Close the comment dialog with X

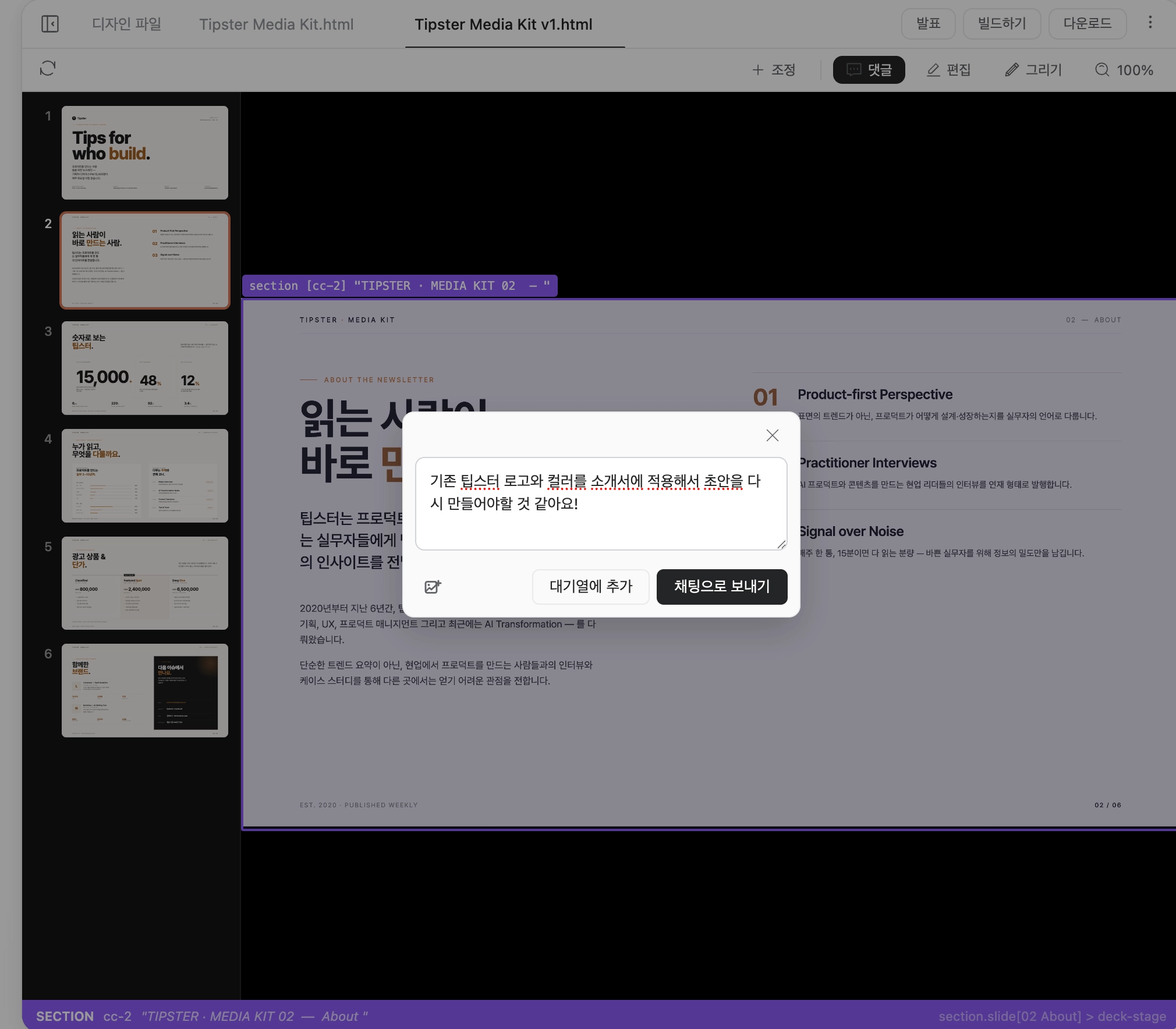773,435
